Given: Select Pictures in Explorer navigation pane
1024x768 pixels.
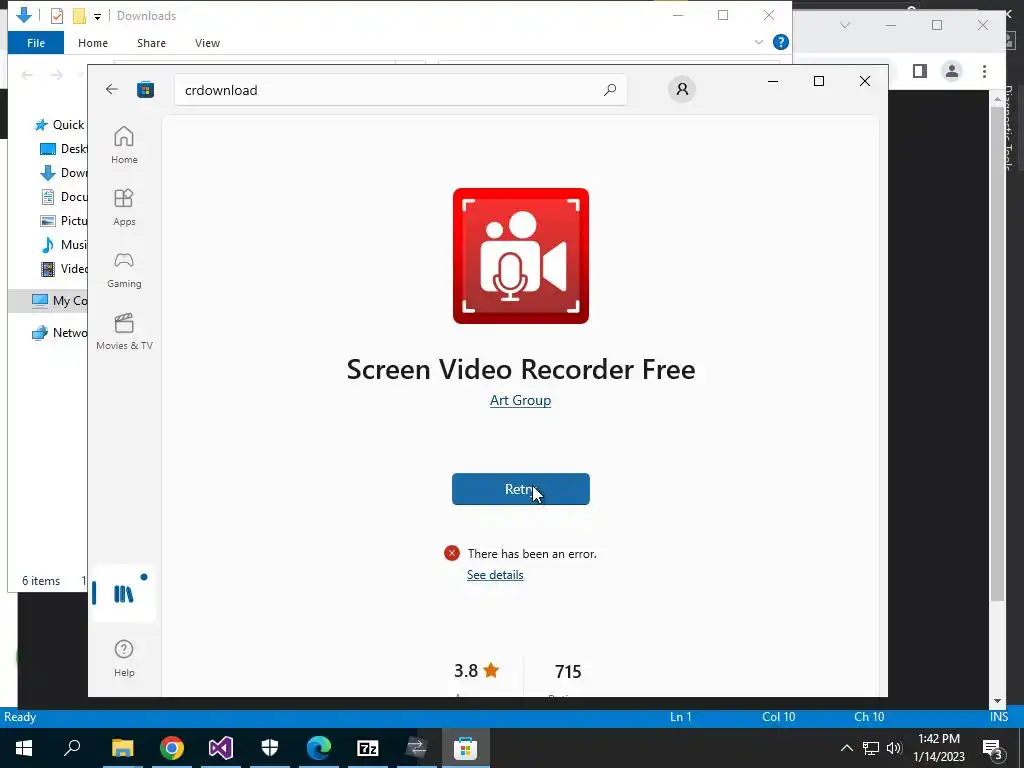Looking at the screenshot, I should click(x=64, y=221).
